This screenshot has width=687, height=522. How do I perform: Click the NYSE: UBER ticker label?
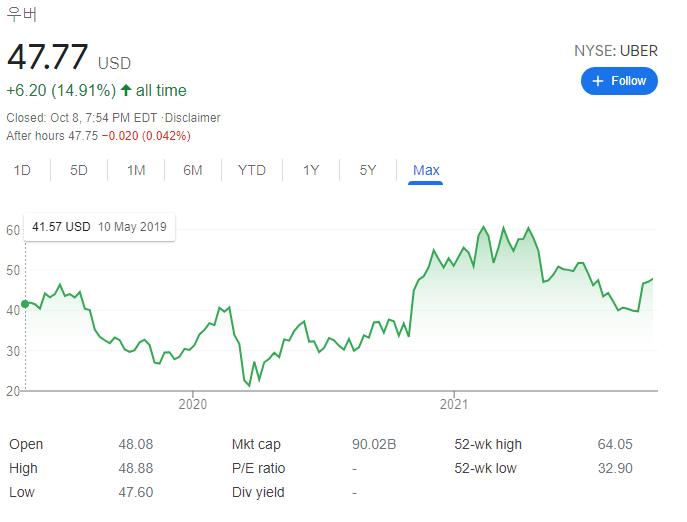coord(616,51)
